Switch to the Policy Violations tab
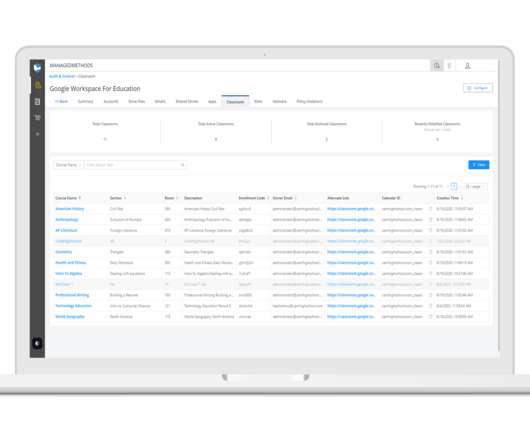The image size is (530, 442). coord(310,101)
